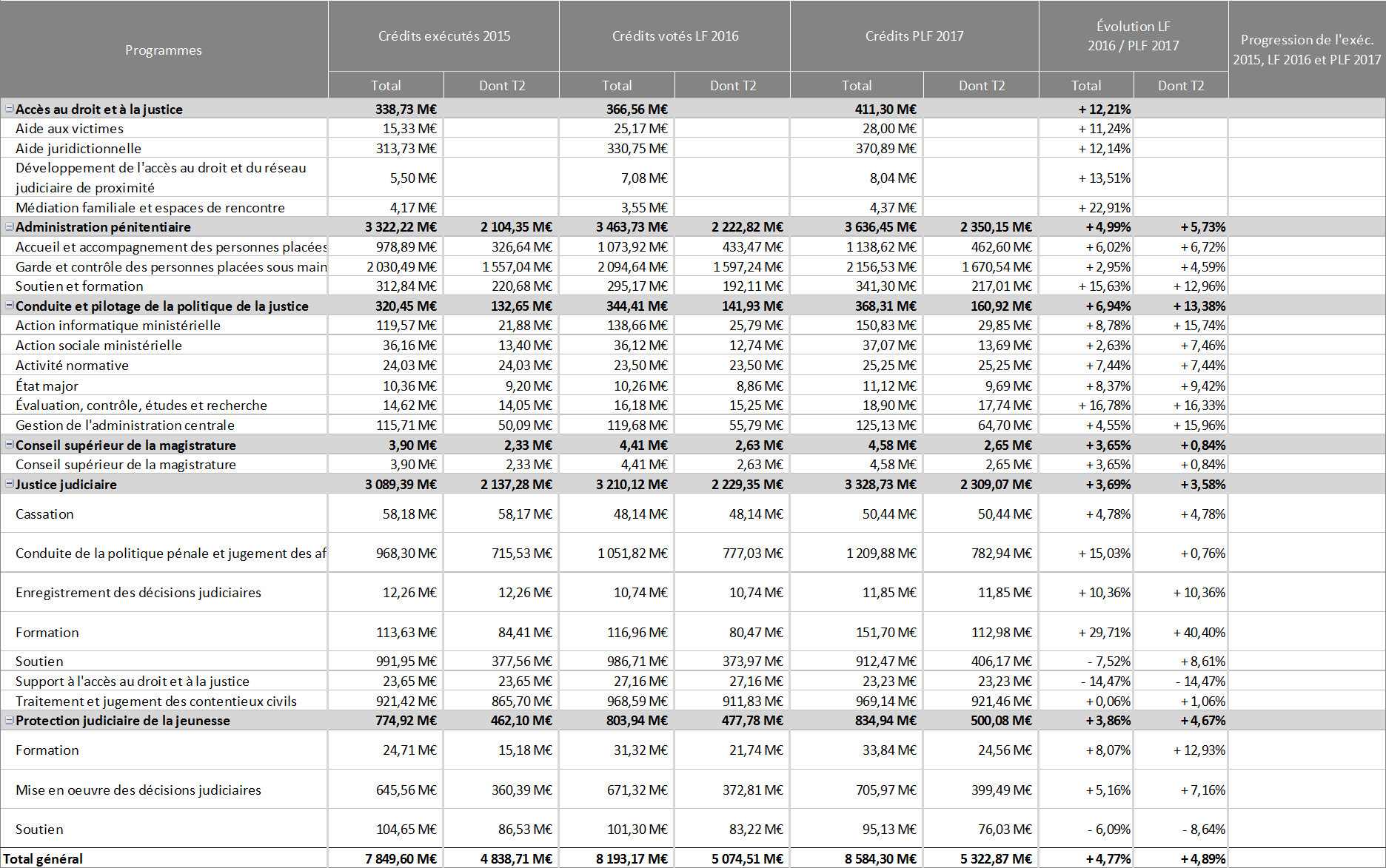Viewport: 1386px width, 868px height.
Task: Click 'Total' subheader under Crédits exécutés 2015
Action: 386,86
